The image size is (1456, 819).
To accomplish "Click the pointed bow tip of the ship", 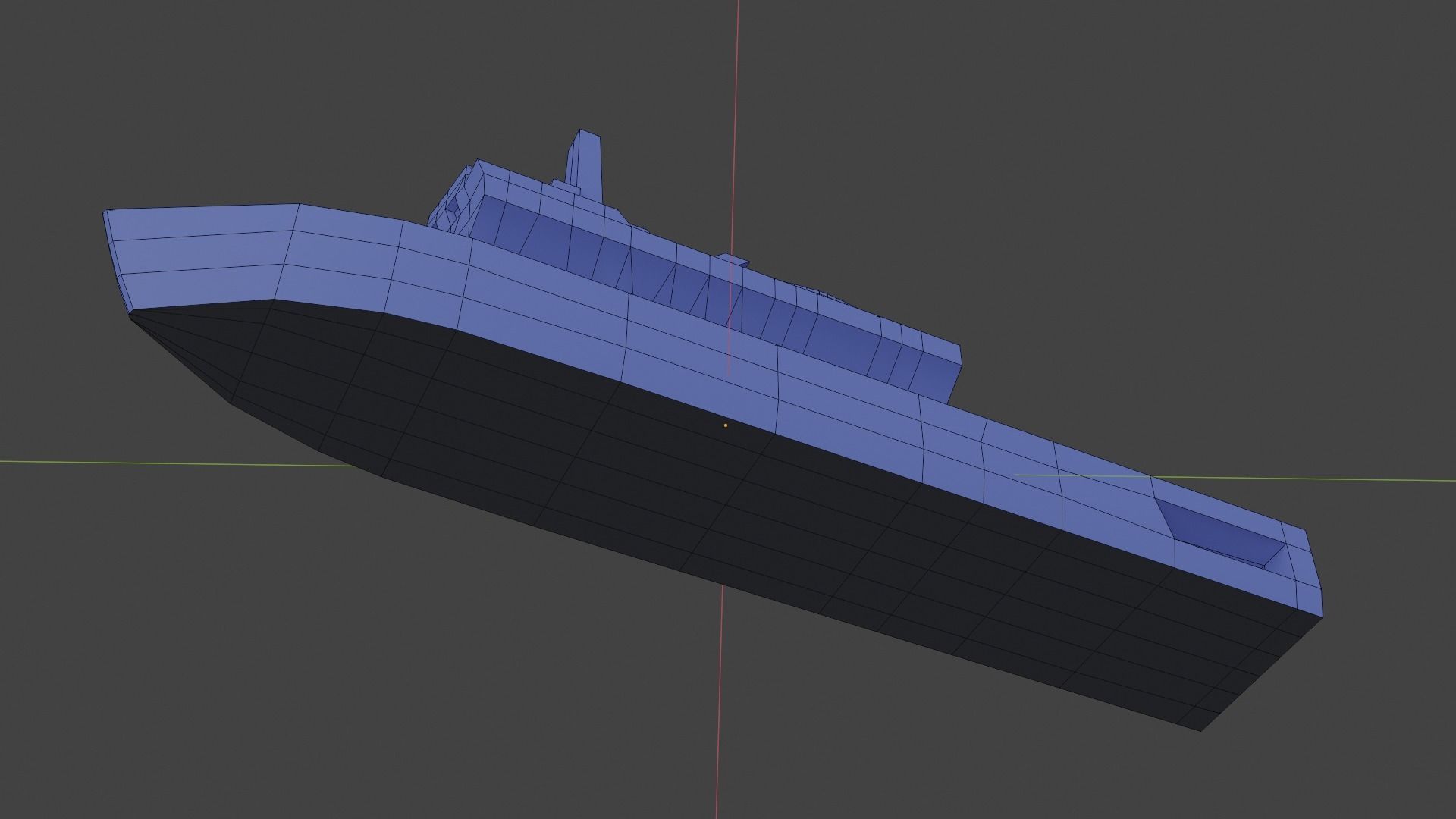I will point(106,215).
